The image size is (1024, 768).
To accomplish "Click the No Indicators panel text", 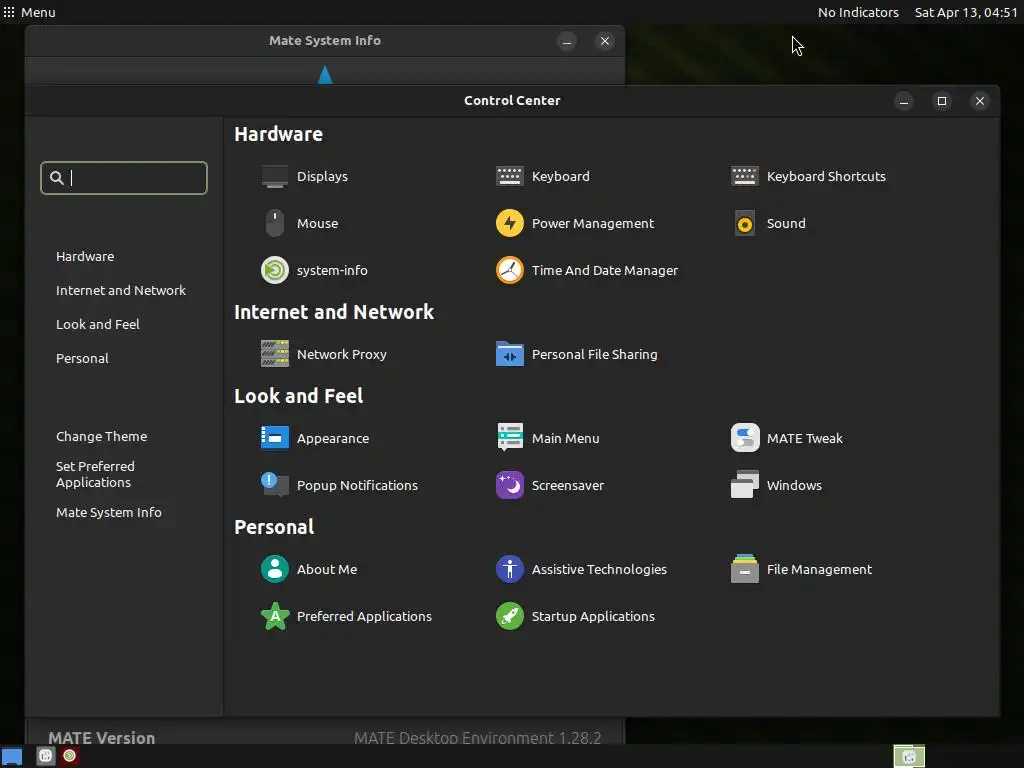I will click(858, 12).
